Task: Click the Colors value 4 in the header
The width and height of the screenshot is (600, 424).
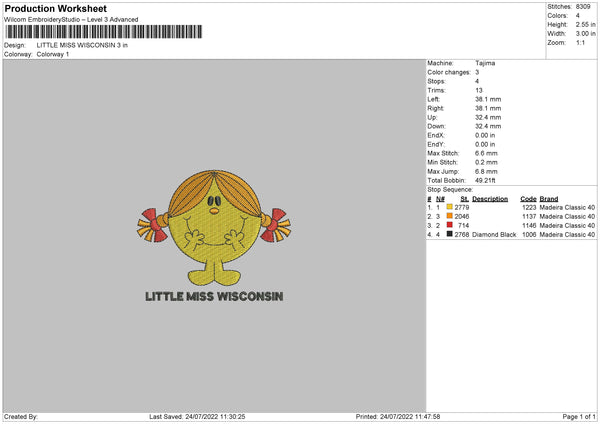Action: pos(577,16)
